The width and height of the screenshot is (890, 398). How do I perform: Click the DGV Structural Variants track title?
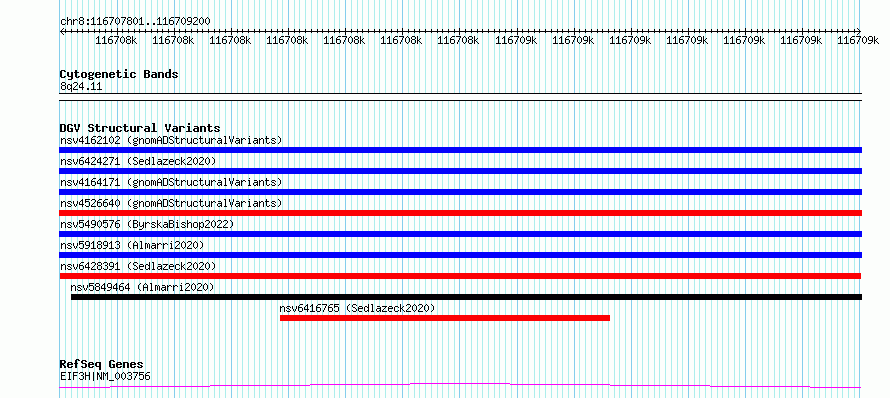point(140,128)
